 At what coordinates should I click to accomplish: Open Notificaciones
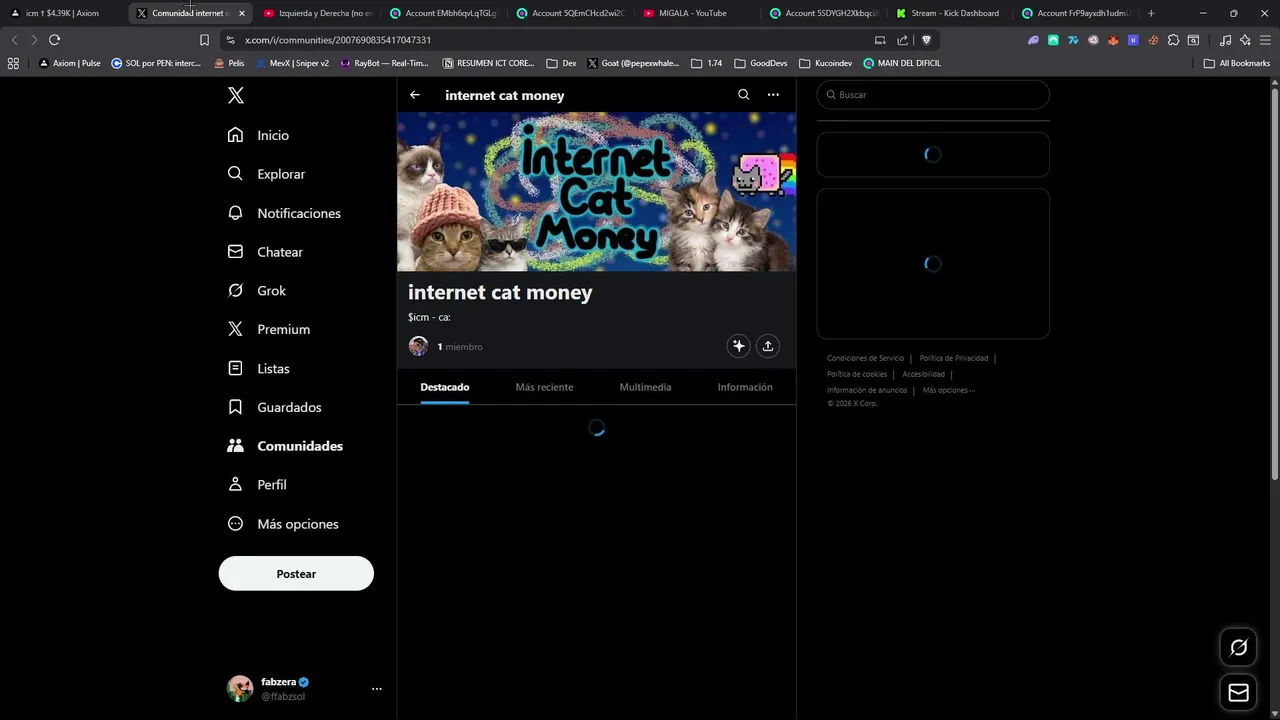(285, 213)
